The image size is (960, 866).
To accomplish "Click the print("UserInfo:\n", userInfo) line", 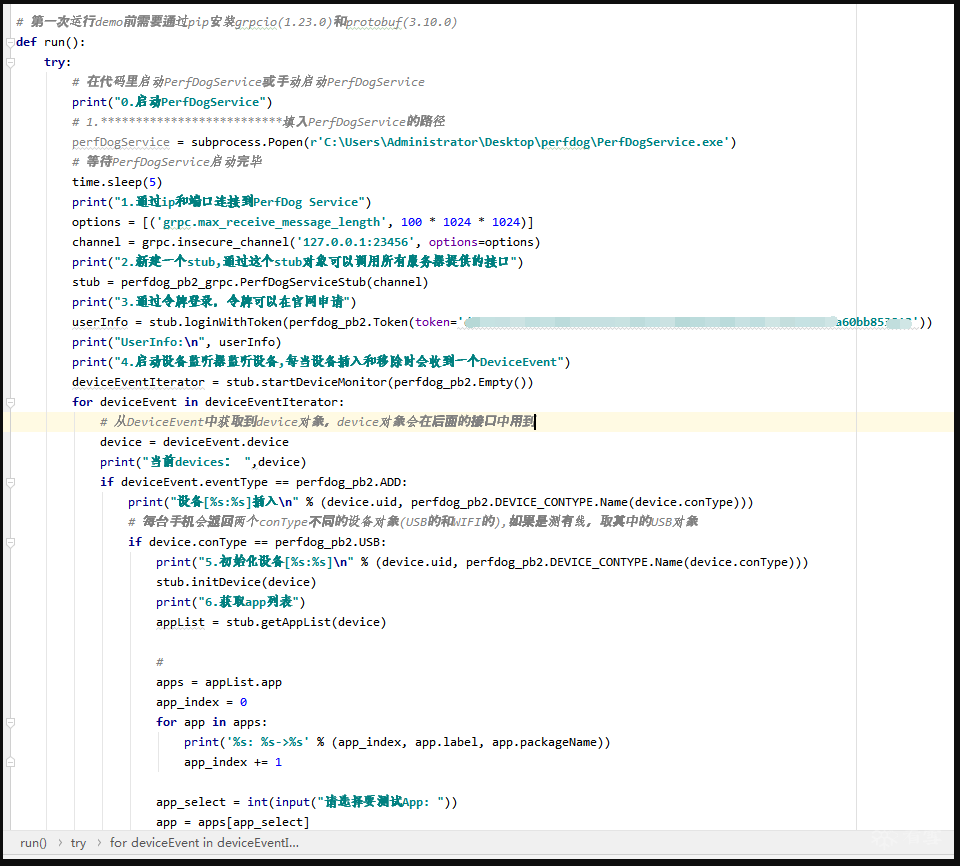I will 176,342.
